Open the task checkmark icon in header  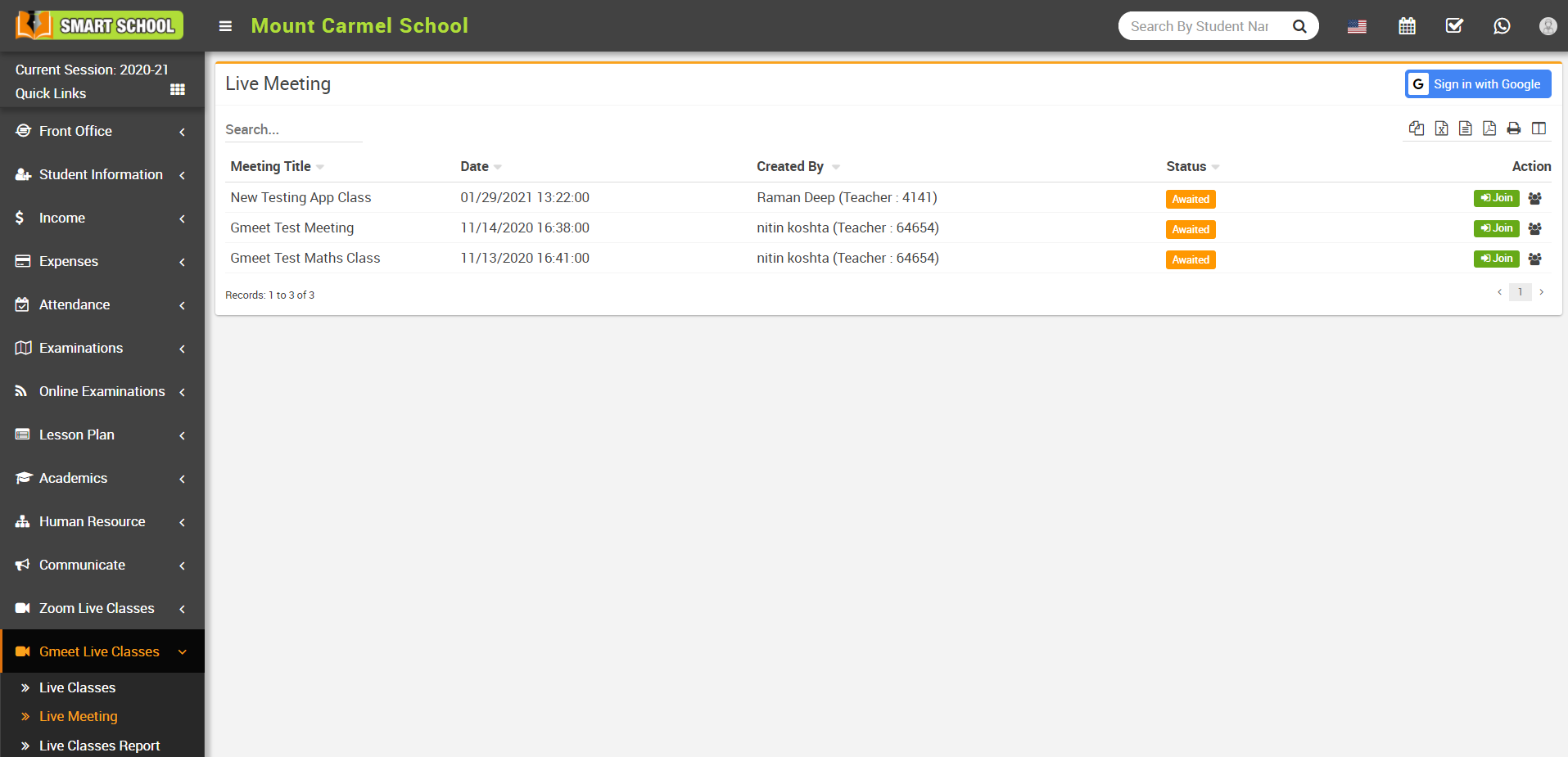point(1454,25)
